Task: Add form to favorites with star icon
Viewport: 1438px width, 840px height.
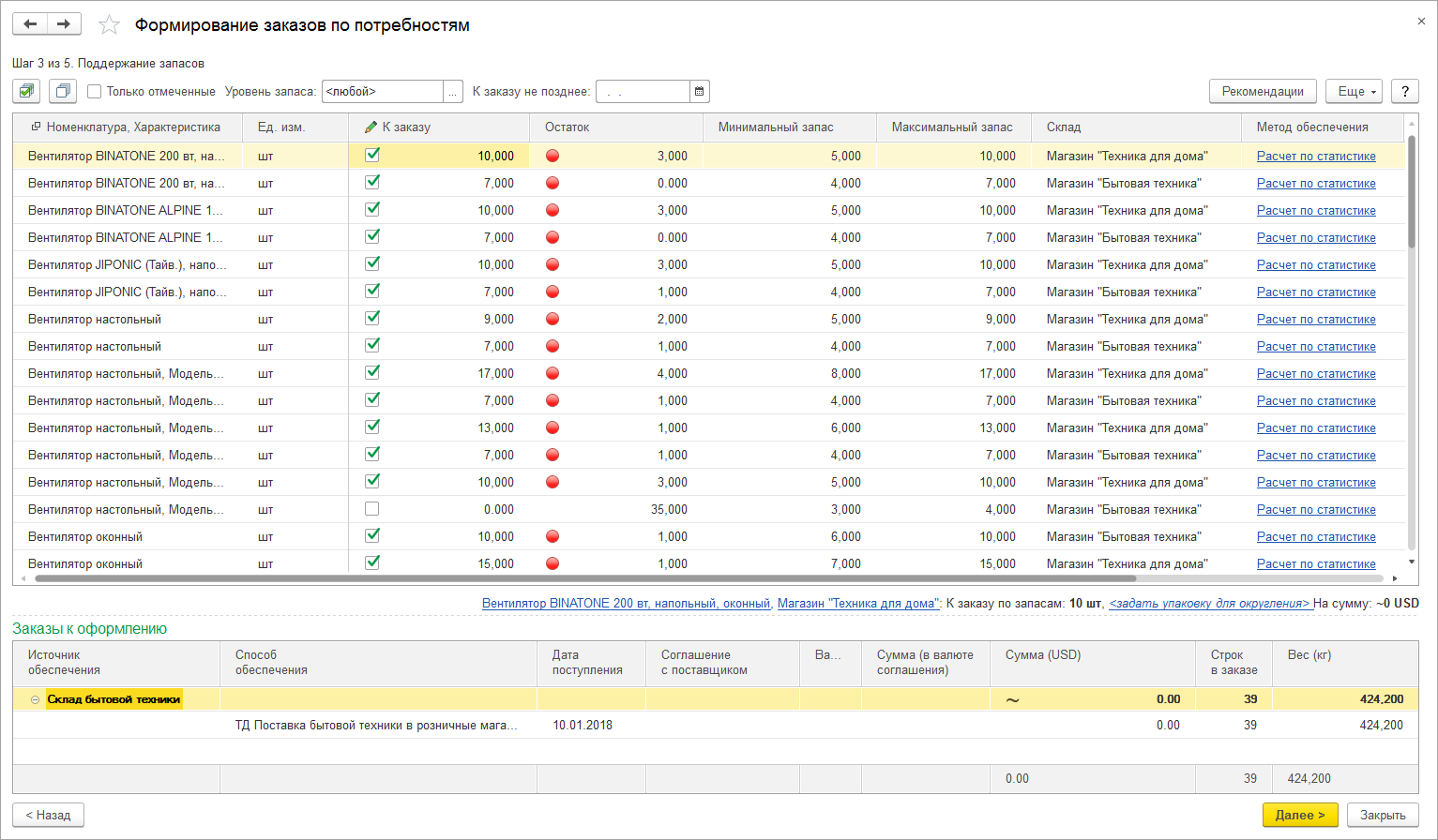Action: pos(110,25)
